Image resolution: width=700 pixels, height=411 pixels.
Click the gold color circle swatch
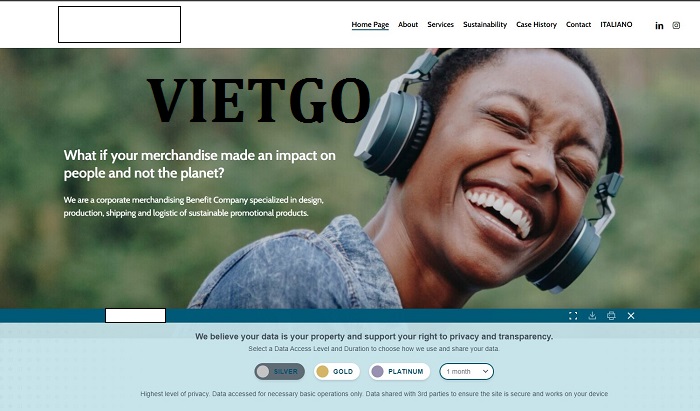point(322,371)
